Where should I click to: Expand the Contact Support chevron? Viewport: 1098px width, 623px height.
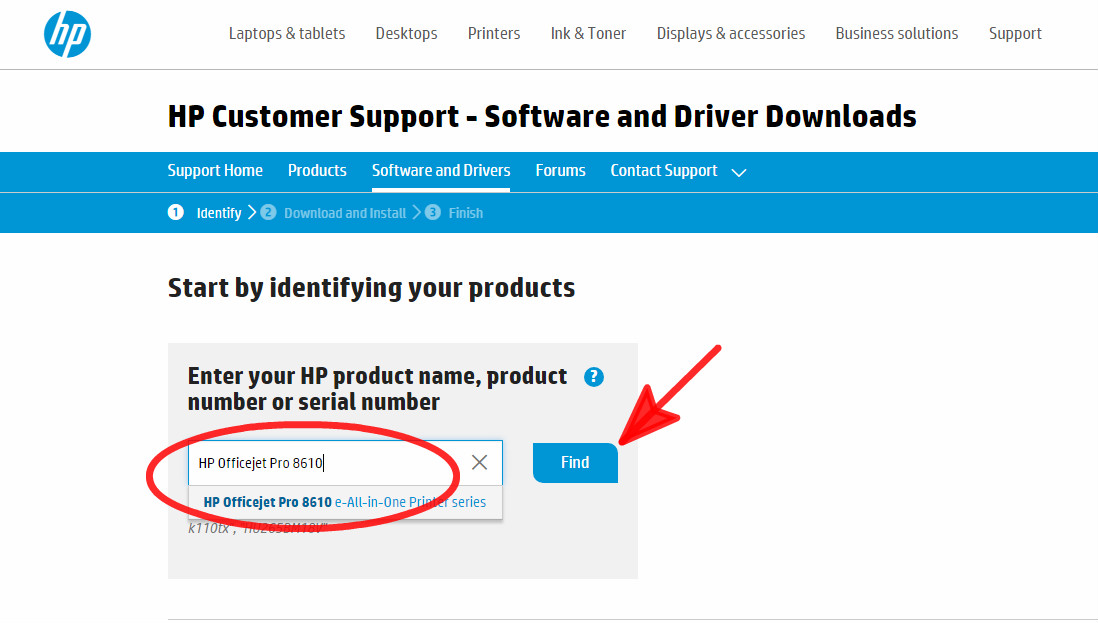point(739,172)
